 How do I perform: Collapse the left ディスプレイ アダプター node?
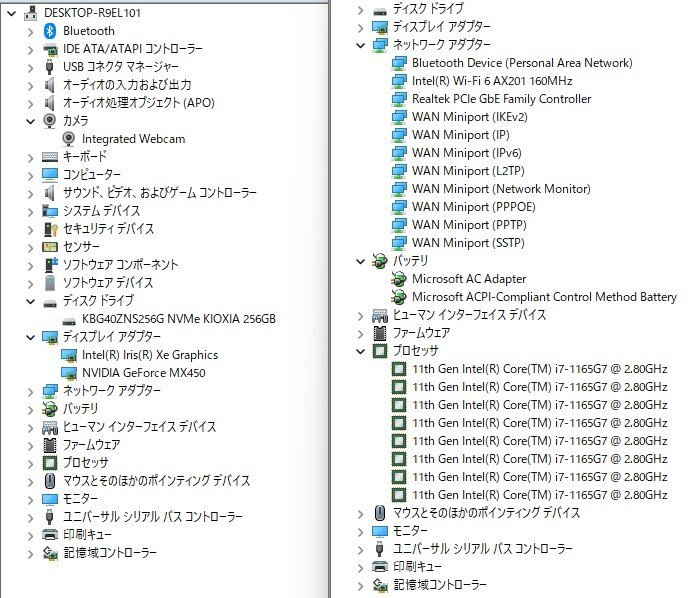[x=30, y=337]
